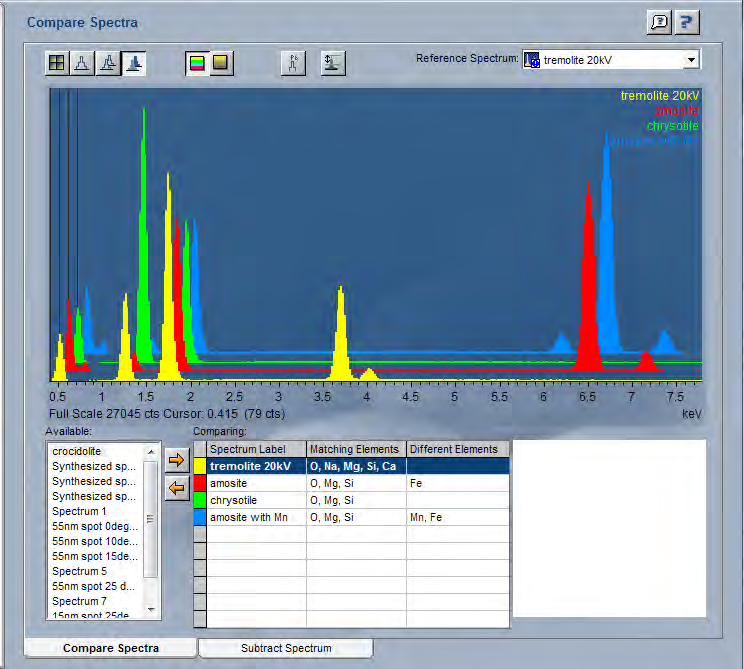Click the orange right arrow add button
This screenshot has width=744, height=669.
(177, 459)
